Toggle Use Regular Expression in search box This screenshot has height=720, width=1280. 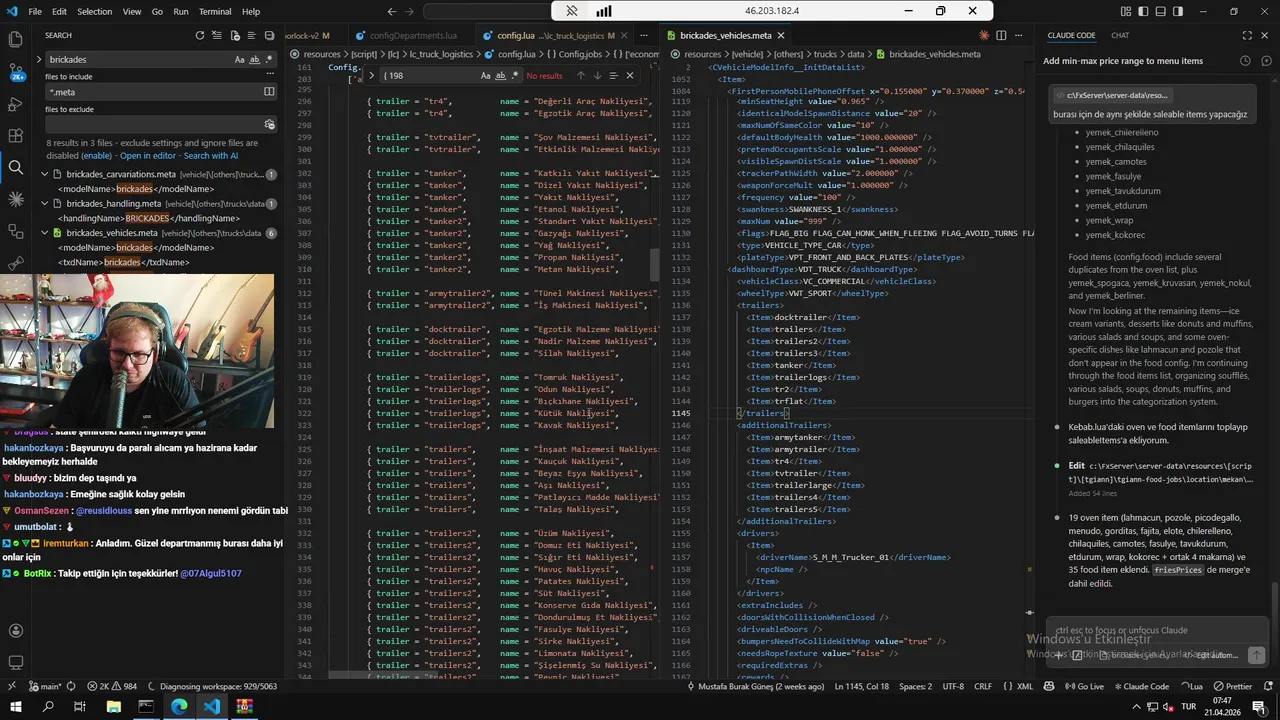tap(269, 60)
